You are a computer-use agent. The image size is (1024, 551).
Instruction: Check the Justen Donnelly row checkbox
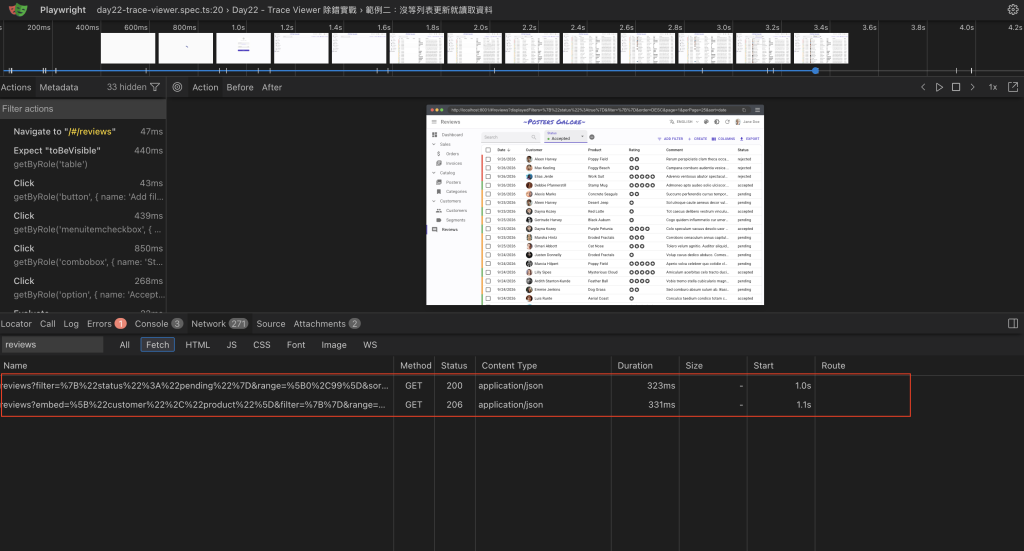(x=488, y=255)
